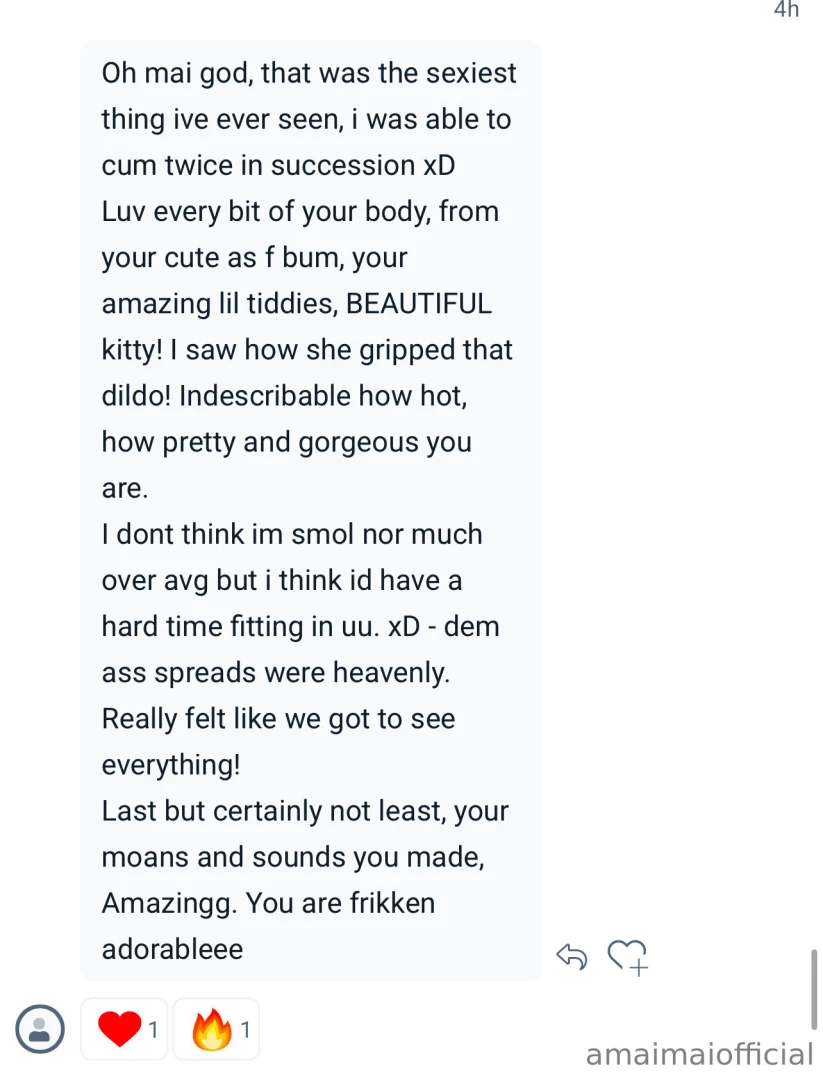Click the short line reading "are."
Screen dimensions: 823x1080
(124, 488)
